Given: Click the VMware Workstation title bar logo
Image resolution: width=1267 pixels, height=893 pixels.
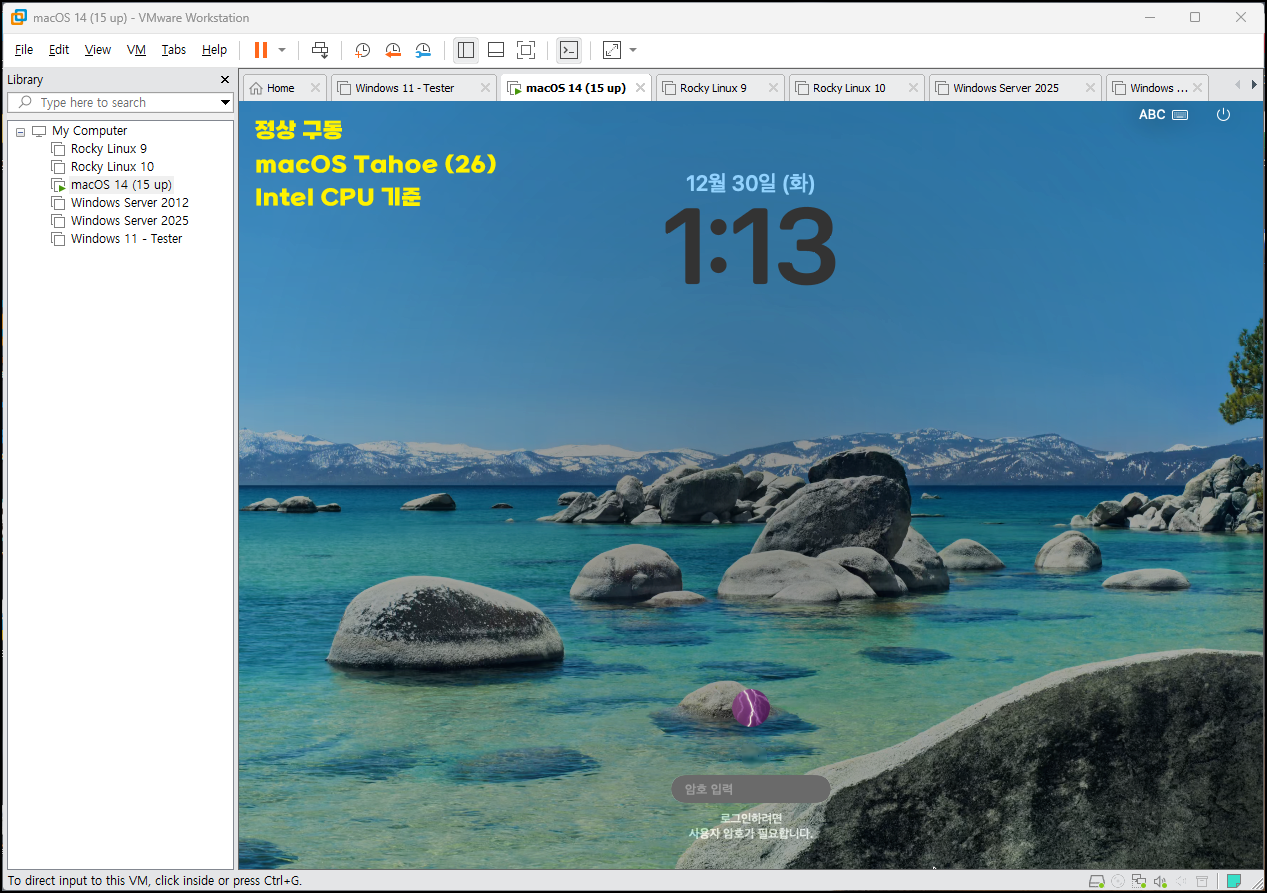Looking at the screenshot, I should [17, 17].
